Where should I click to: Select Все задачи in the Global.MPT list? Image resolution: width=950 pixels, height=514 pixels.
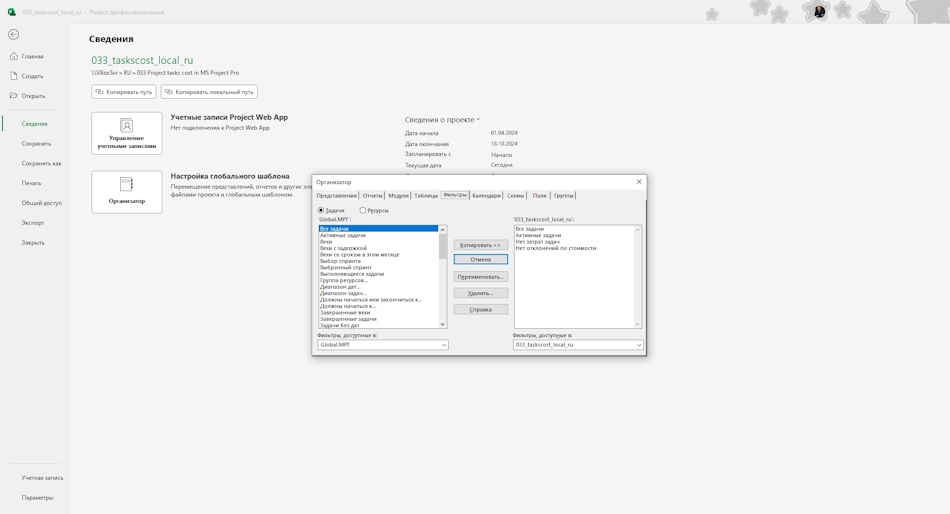coord(378,229)
